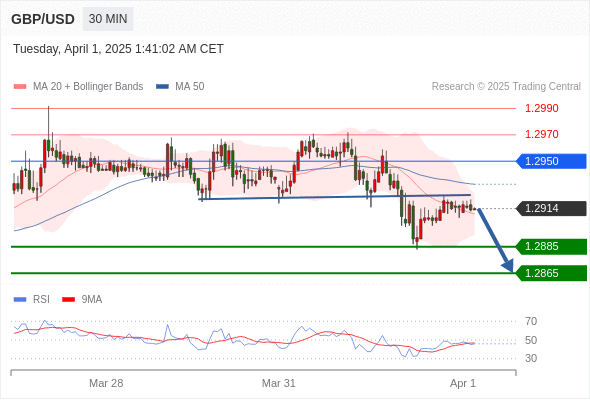Image resolution: width=590 pixels, height=400 pixels.
Task: Click the green 1.2865 support price tag
Action: (x=551, y=273)
